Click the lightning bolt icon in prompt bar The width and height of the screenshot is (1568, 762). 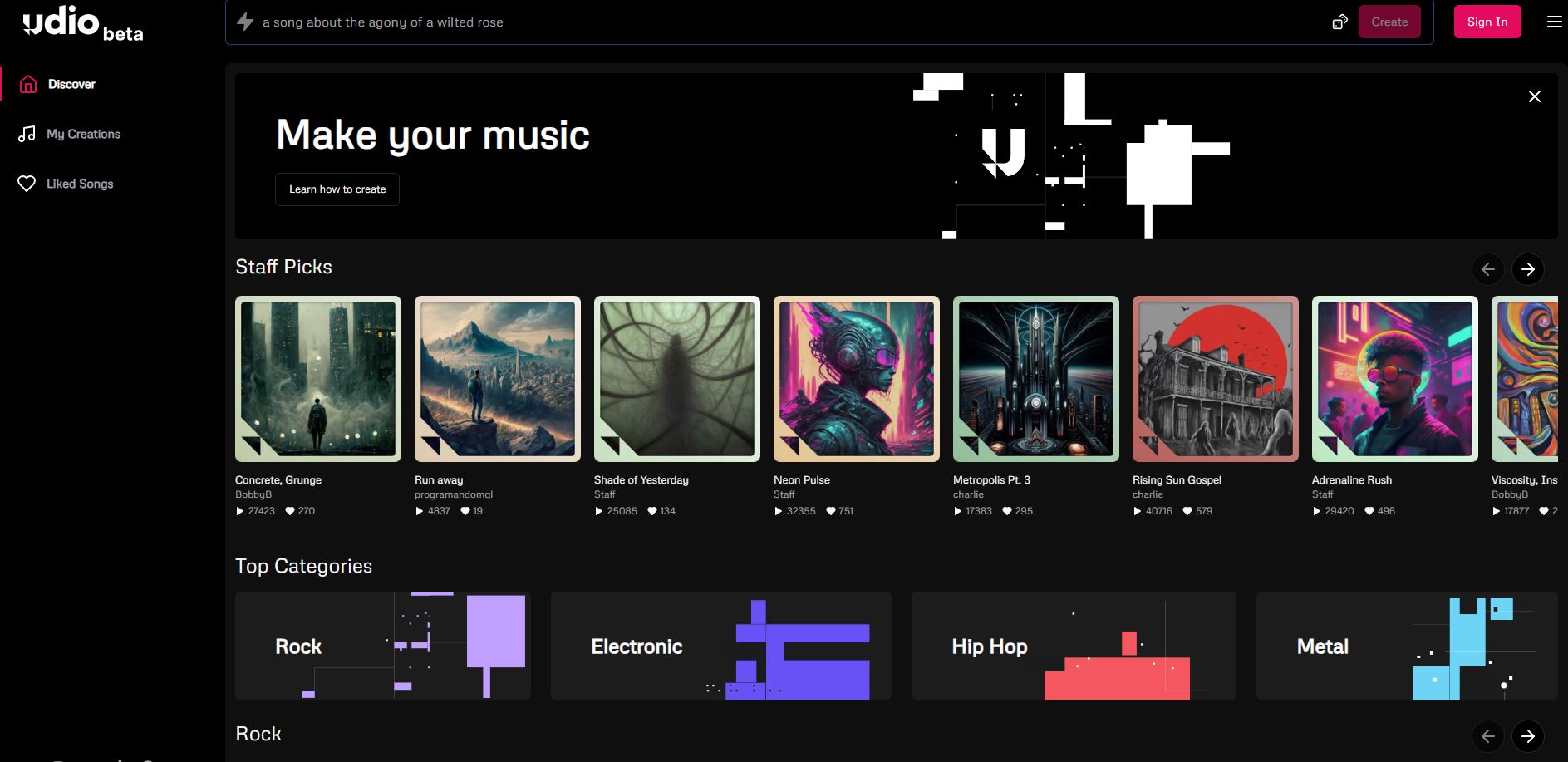point(245,22)
